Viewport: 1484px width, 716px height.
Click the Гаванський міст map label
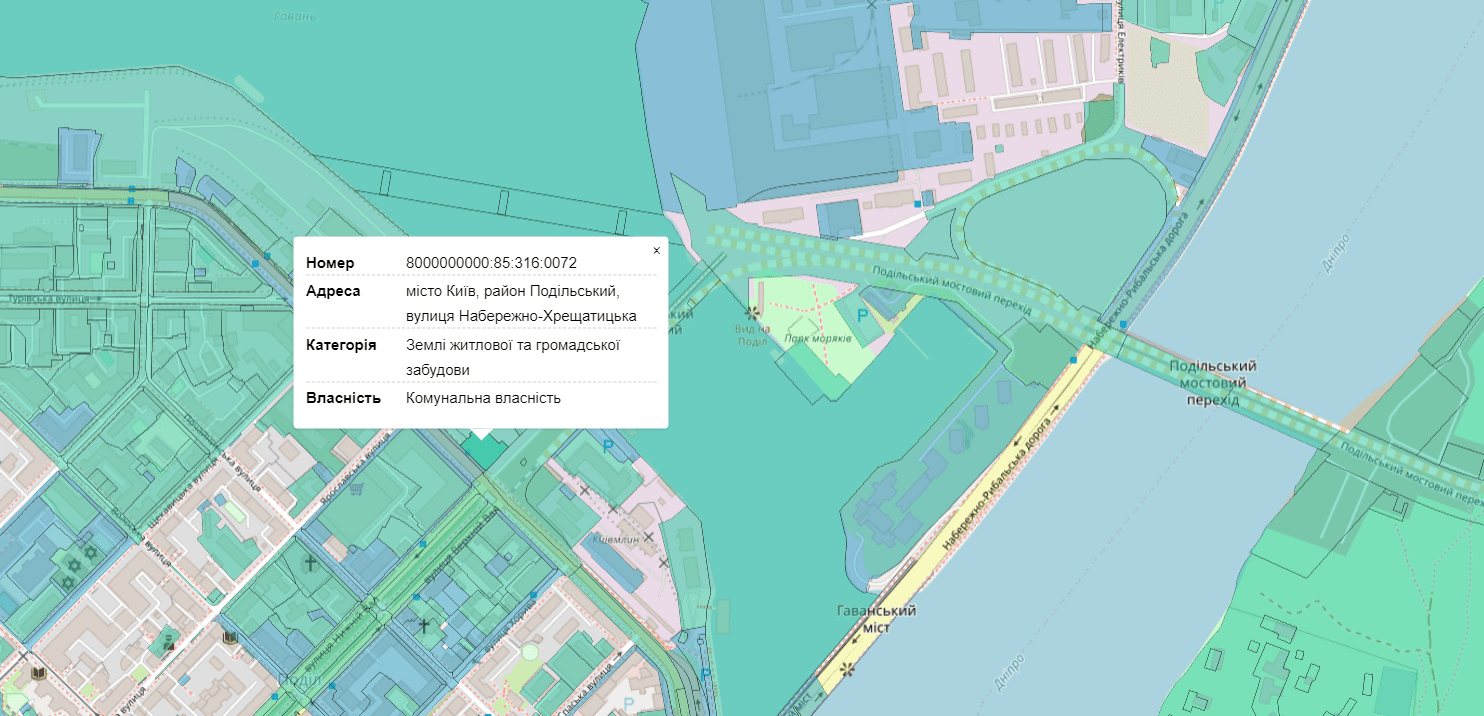pyautogui.click(x=876, y=618)
